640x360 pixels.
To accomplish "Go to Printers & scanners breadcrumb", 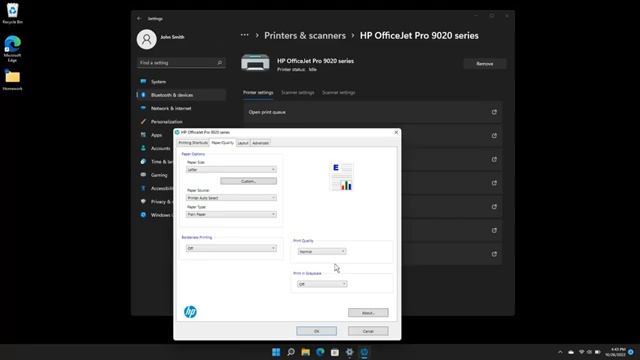I will point(305,36).
